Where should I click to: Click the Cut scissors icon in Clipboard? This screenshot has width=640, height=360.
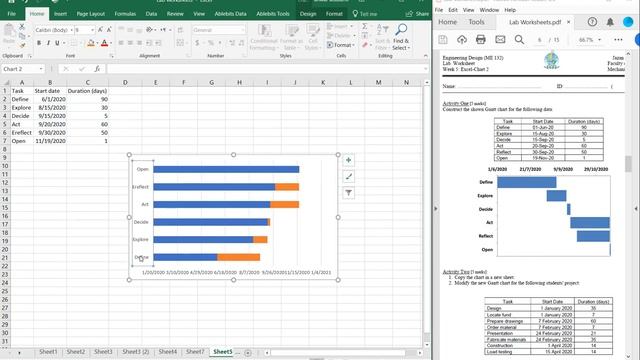22,27
